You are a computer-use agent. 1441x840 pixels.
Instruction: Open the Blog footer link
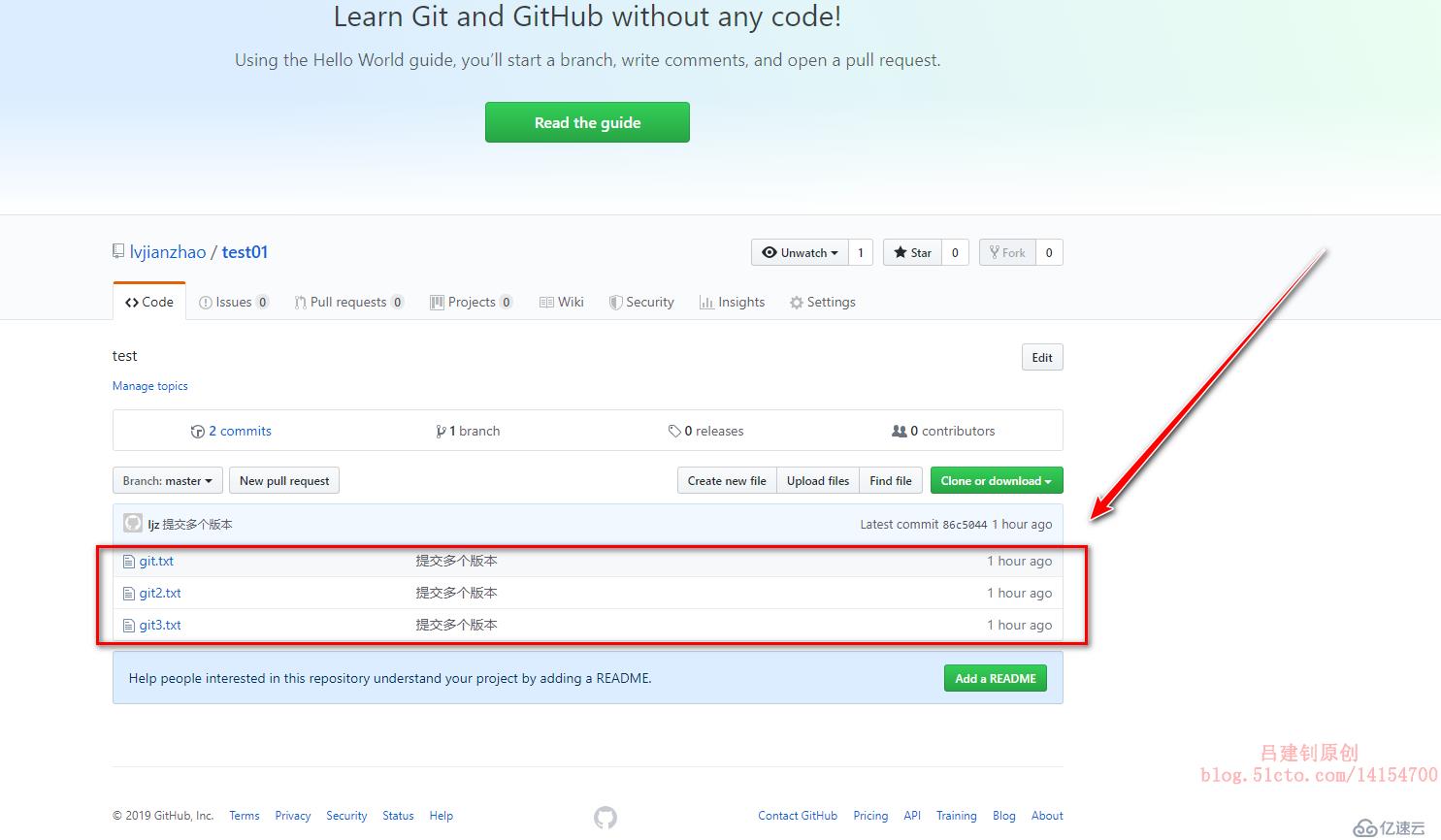click(x=1004, y=816)
